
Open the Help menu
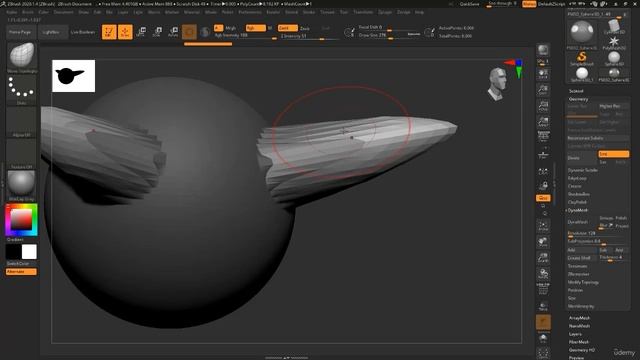[419, 12]
